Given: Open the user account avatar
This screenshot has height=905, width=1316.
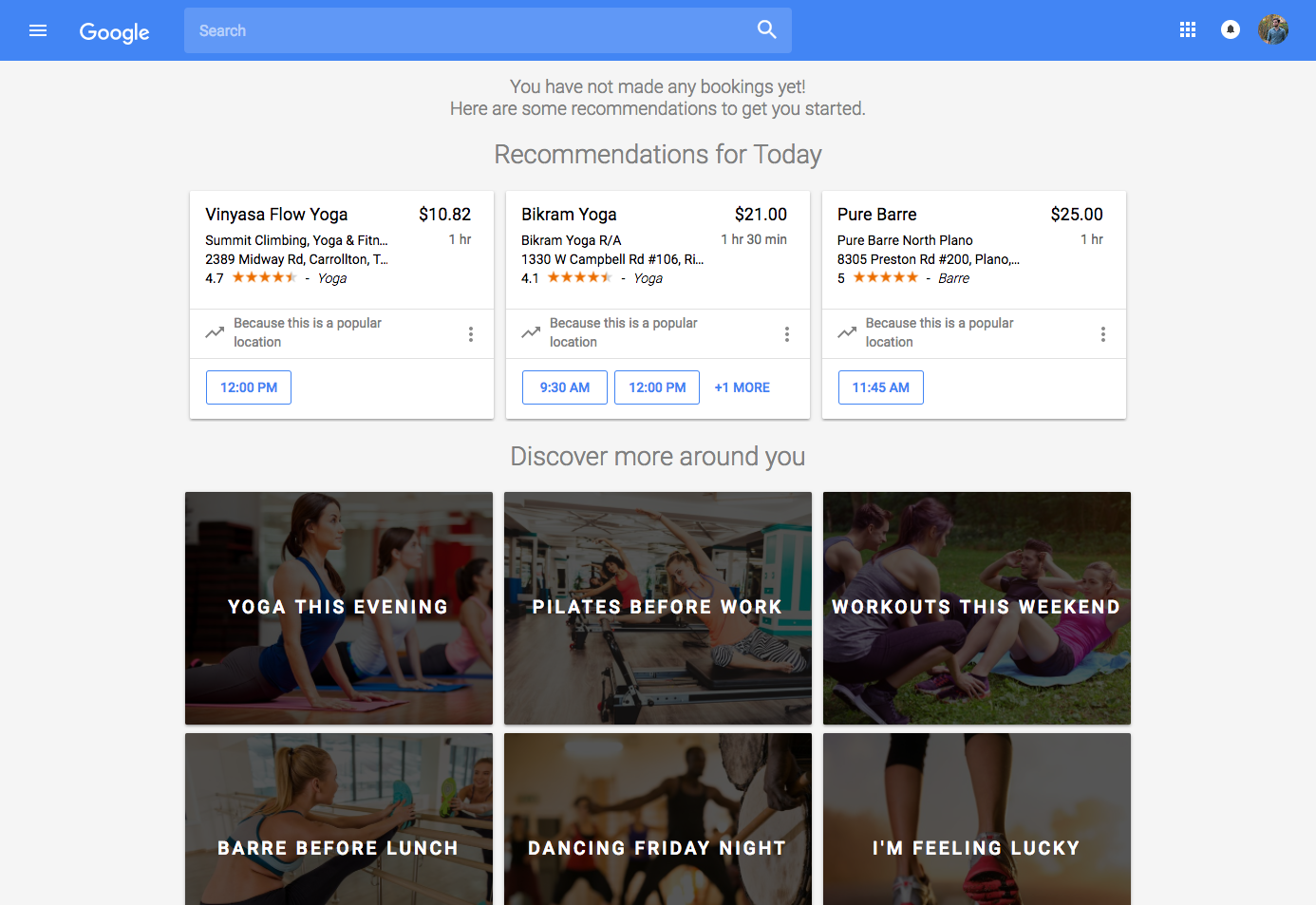Looking at the screenshot, I should click(1273, 29).
